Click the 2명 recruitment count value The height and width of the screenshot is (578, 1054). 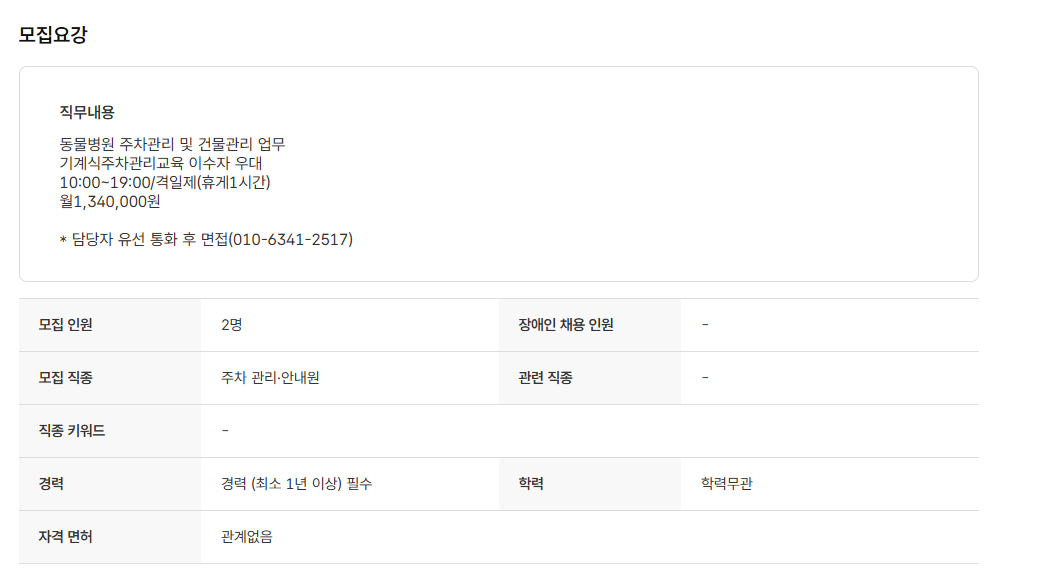[231, 325]
